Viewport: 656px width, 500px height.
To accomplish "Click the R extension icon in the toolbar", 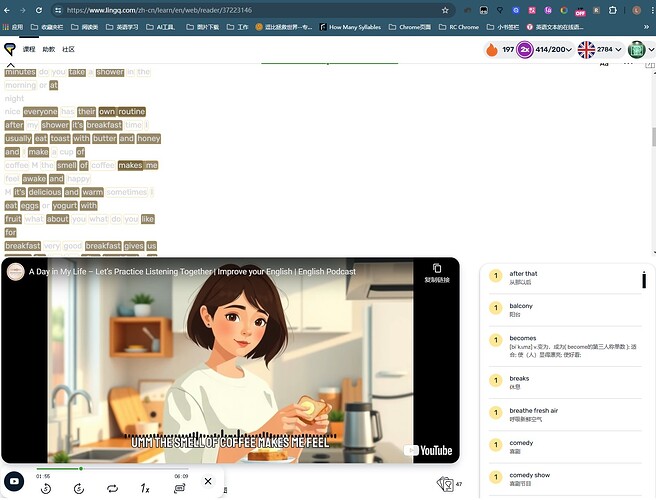I will pyautogui.click(x=597, y=10).
